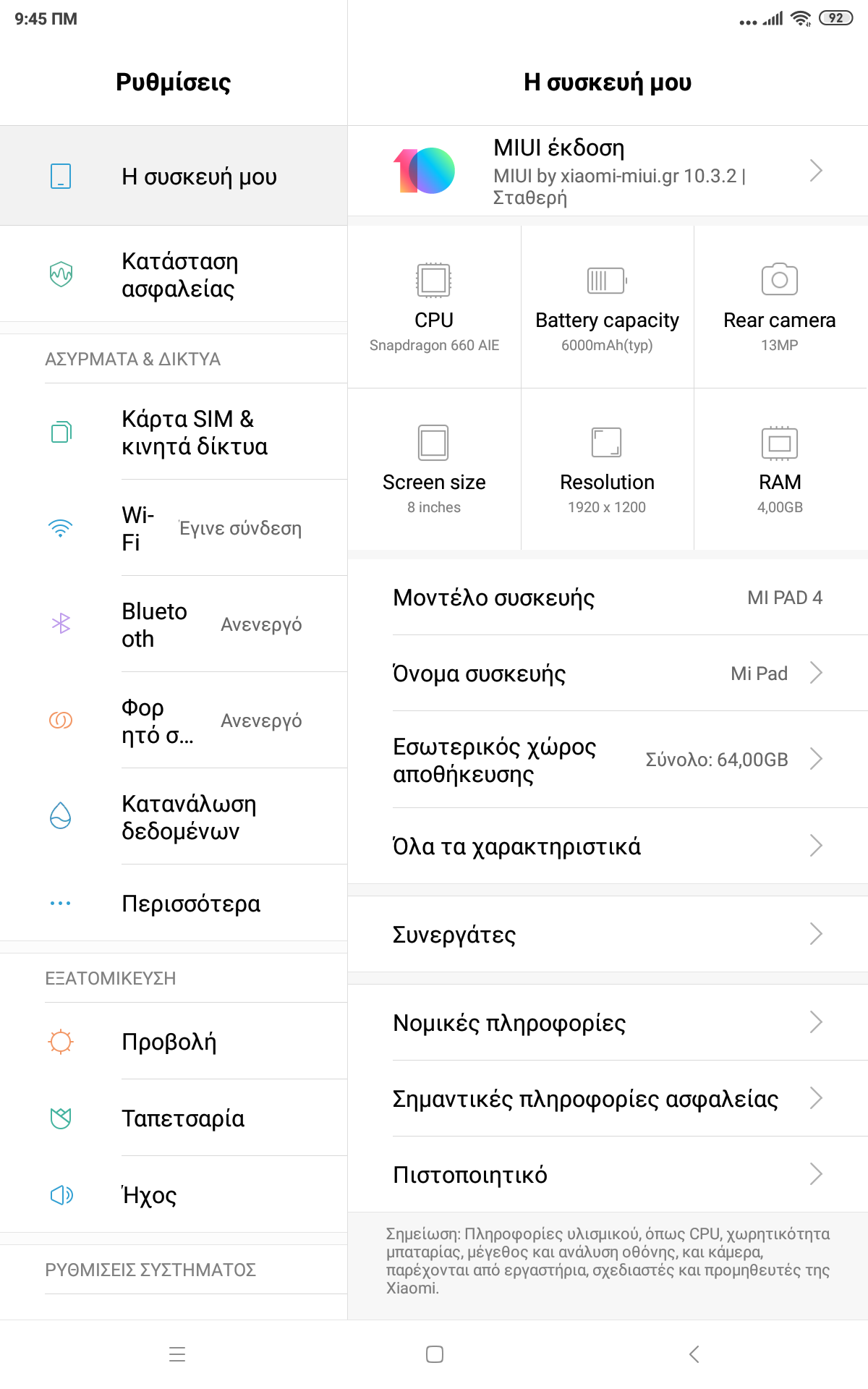Expand MIUI έκδοση chevron arrow

pyautogui.click(x=816, y=171)
